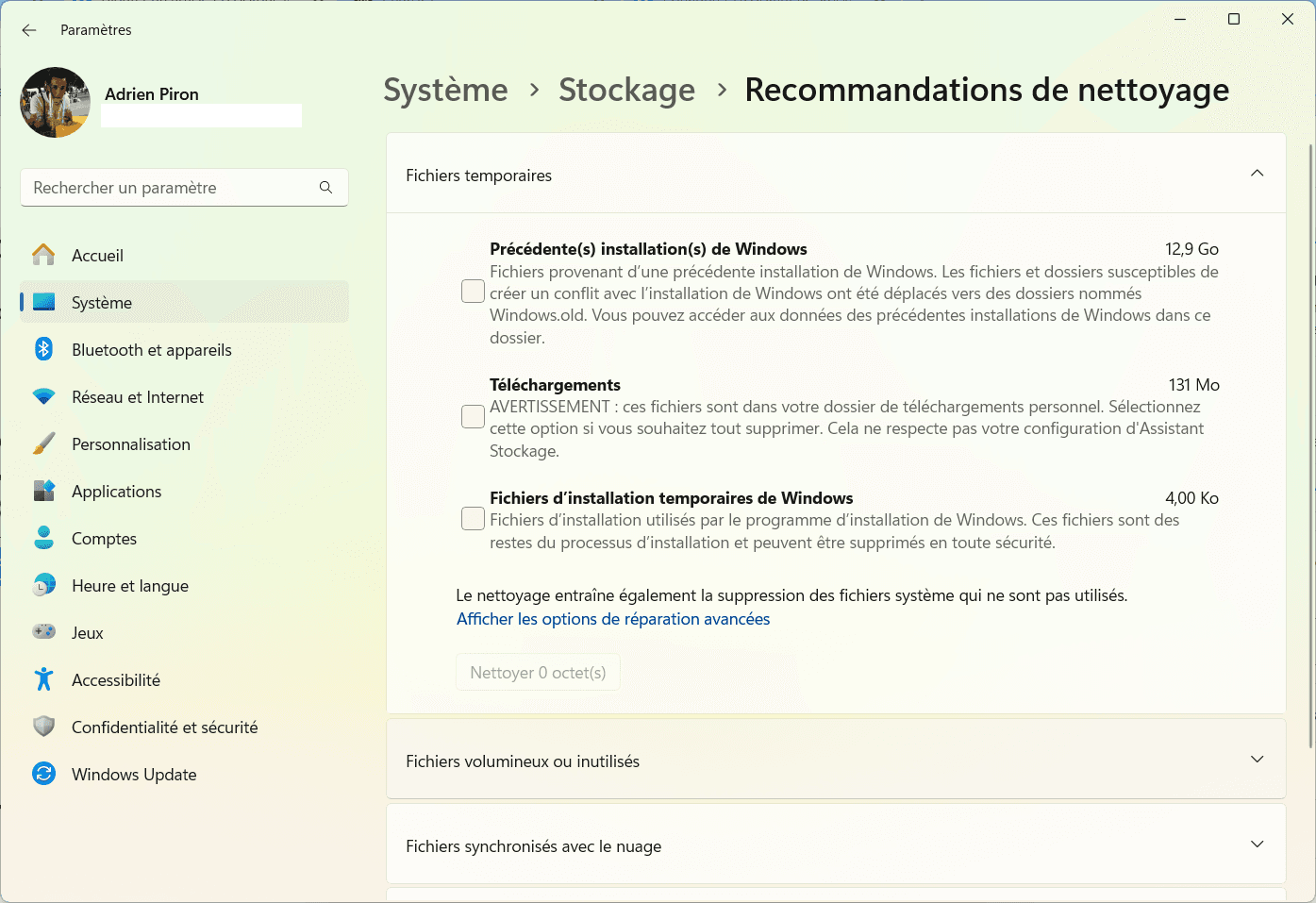
Task: Click the clock globe Heure et langue icon
Action: [x=43, y=585]
